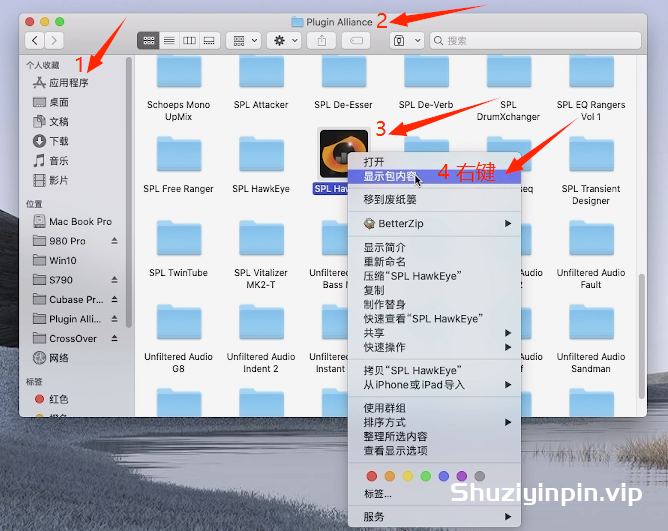Choose 移到废纸篓 in the context menu

point(435,199)
